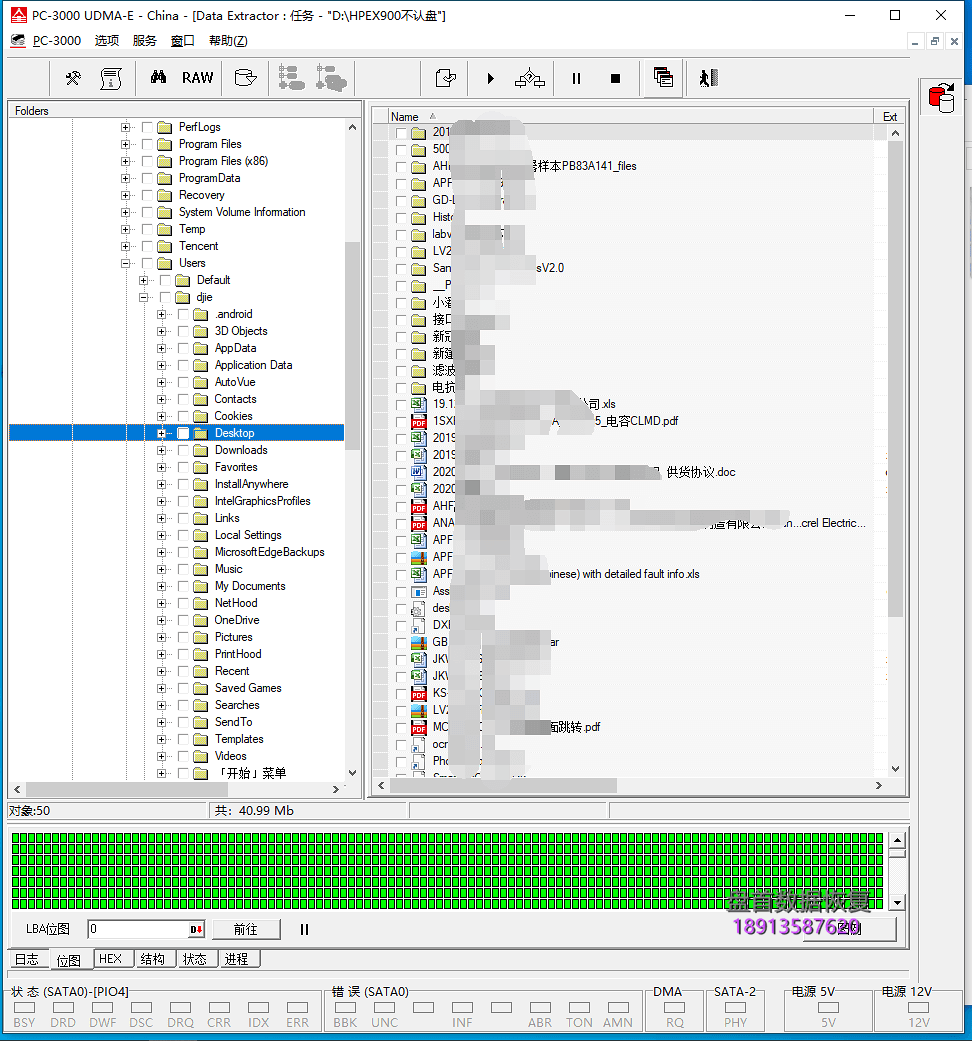The image size is (972, 1041).
Task: Click the bitmap panel scroll down arrow
Action: [x=897, y=902]
